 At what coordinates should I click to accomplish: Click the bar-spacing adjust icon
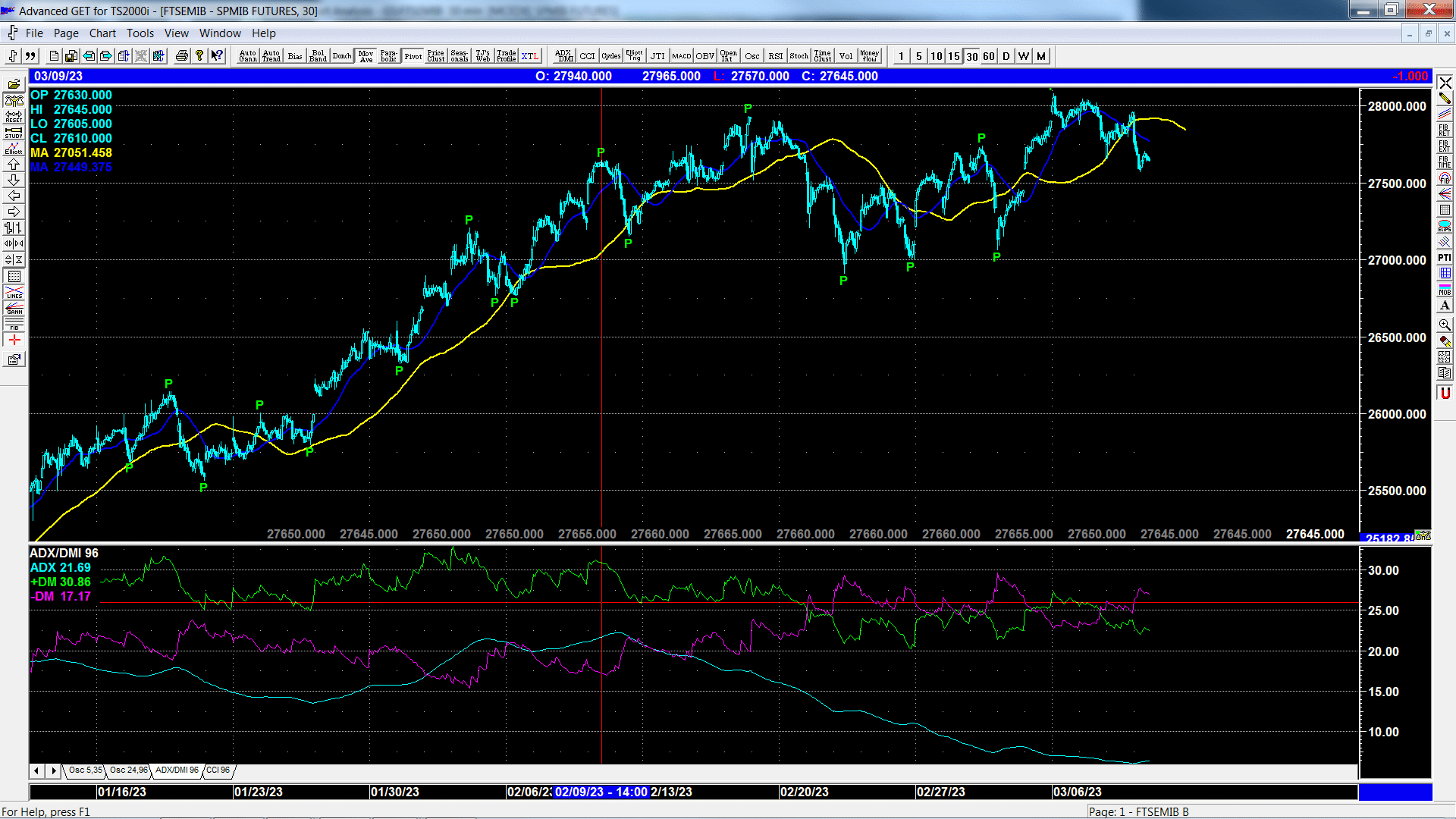14,227
